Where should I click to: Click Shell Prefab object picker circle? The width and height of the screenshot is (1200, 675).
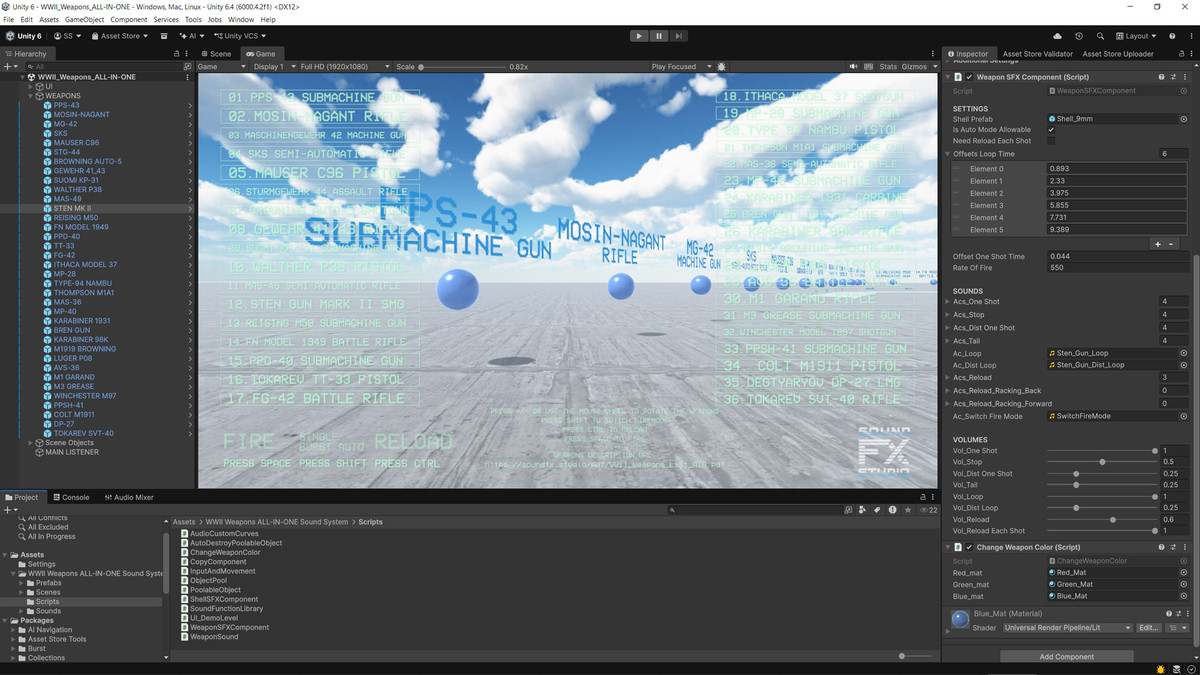(1184, 119)
